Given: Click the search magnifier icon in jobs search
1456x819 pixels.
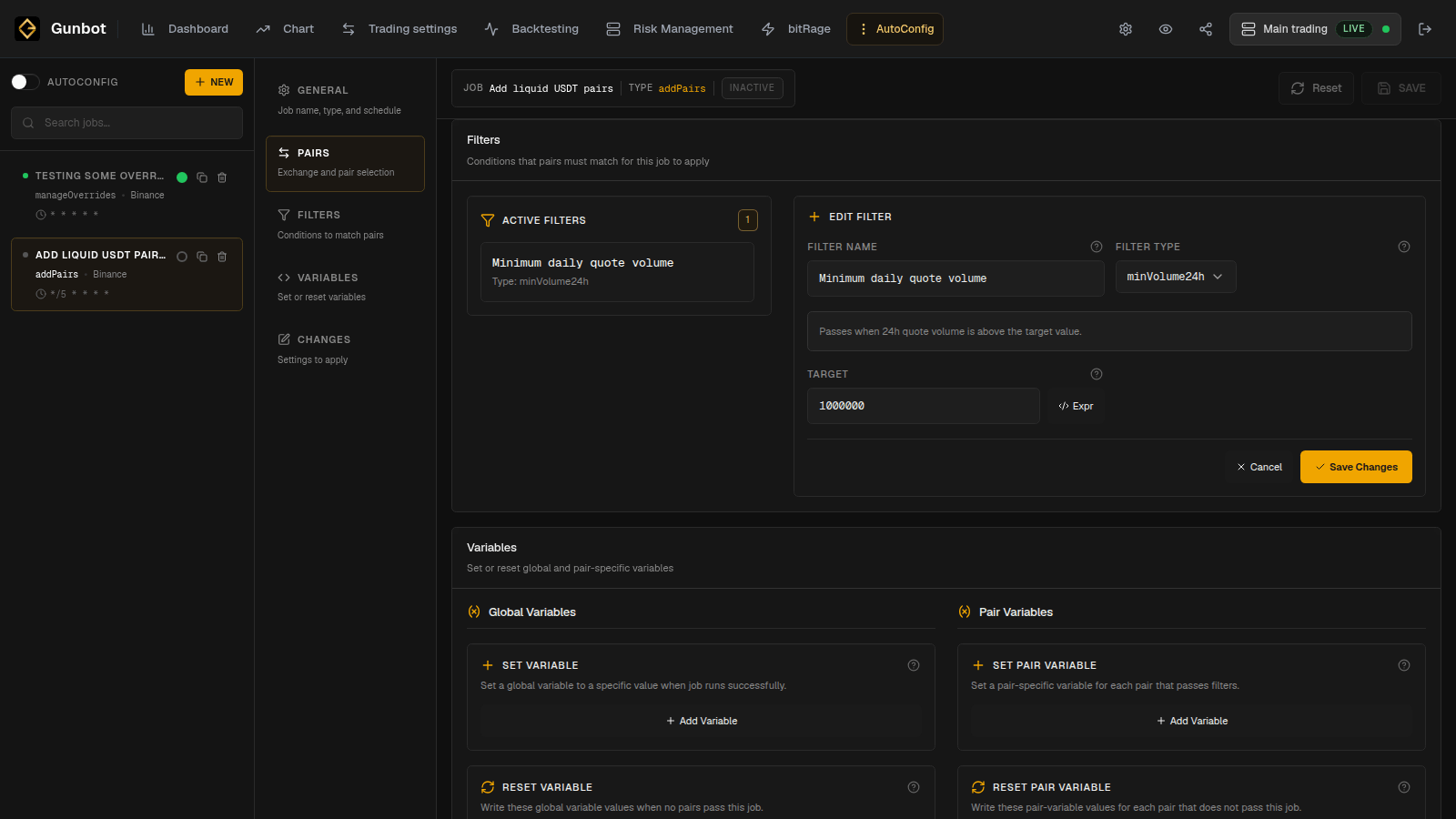Looking at the screenshot, I should [x=28, y=123].
